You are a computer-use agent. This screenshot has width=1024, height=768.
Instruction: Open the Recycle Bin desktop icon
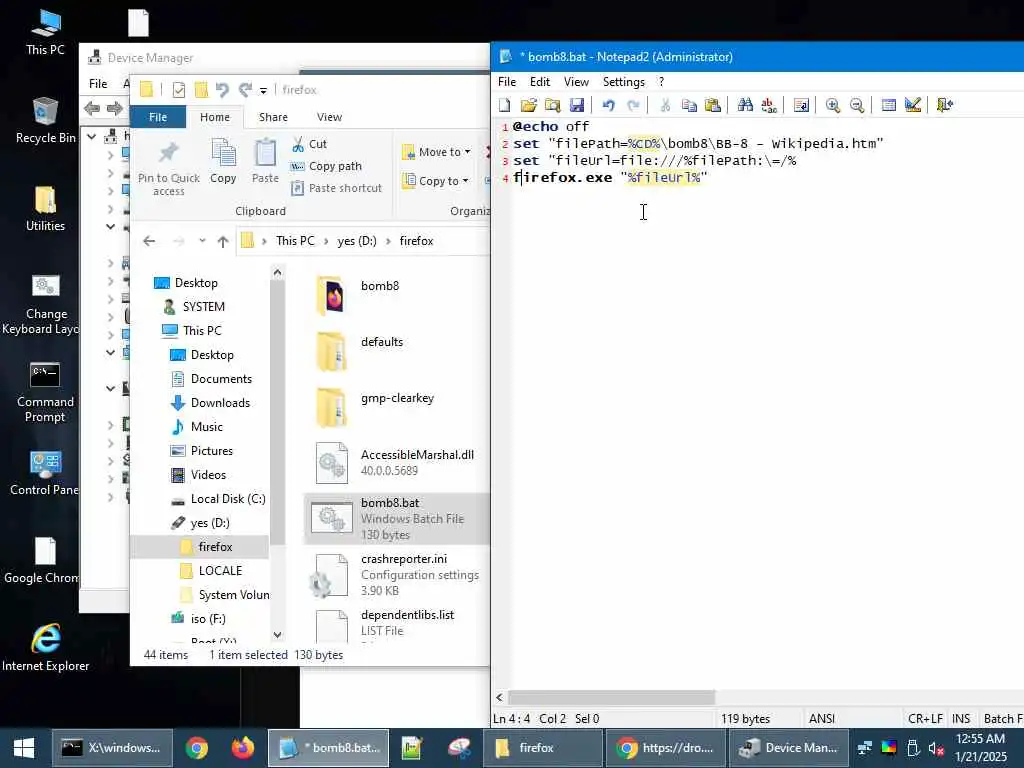point(45,120)
